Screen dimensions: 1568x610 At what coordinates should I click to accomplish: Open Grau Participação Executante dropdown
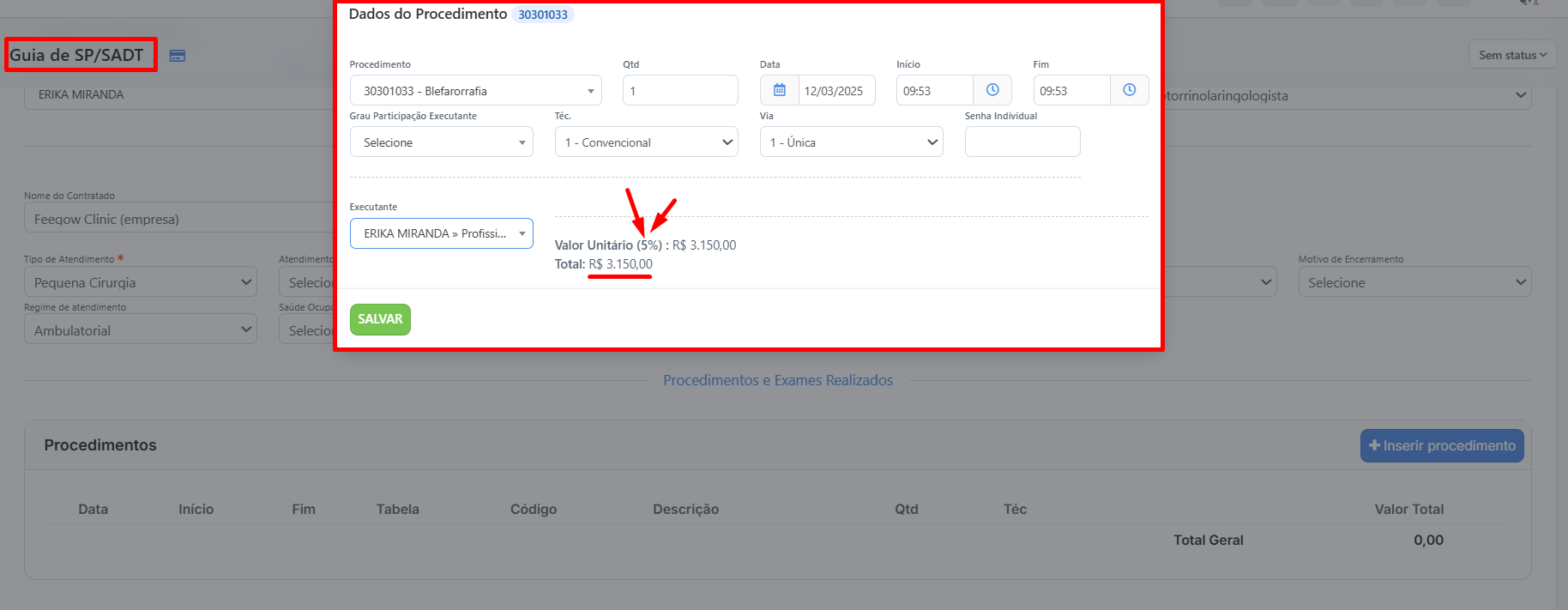pos(442,142)
